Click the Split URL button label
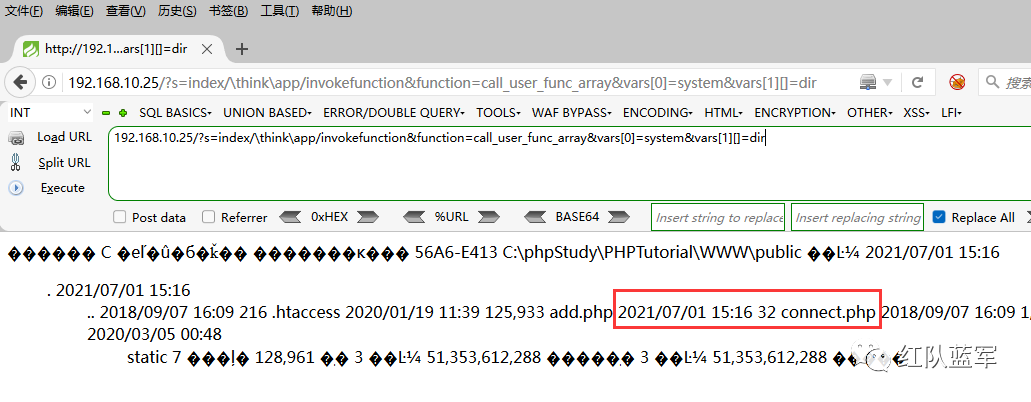This screenshot has height=402, width=1031. pos(64,163)
